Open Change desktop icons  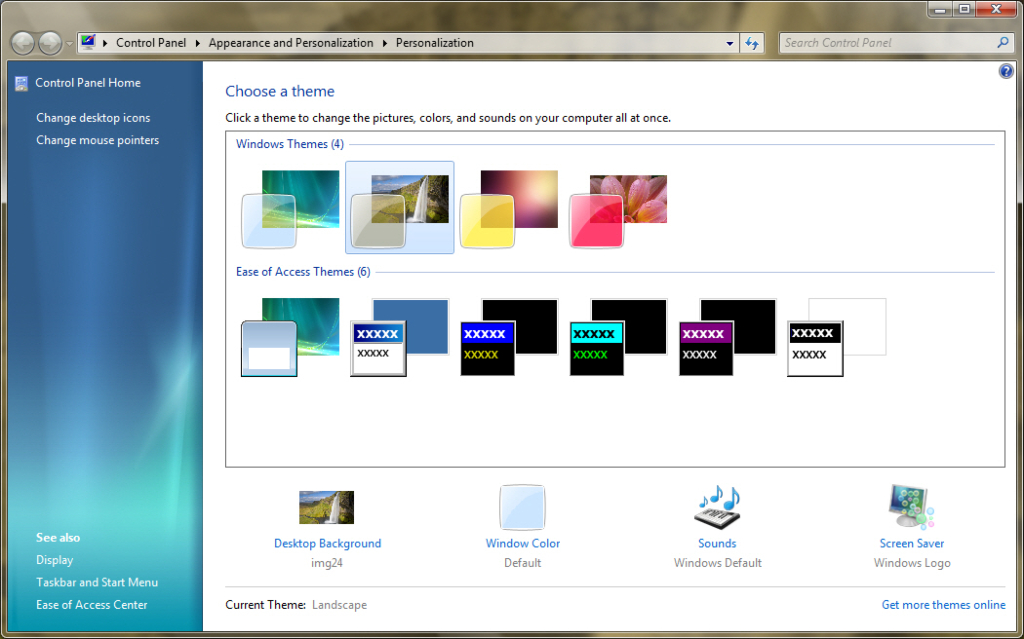point(93,118)
